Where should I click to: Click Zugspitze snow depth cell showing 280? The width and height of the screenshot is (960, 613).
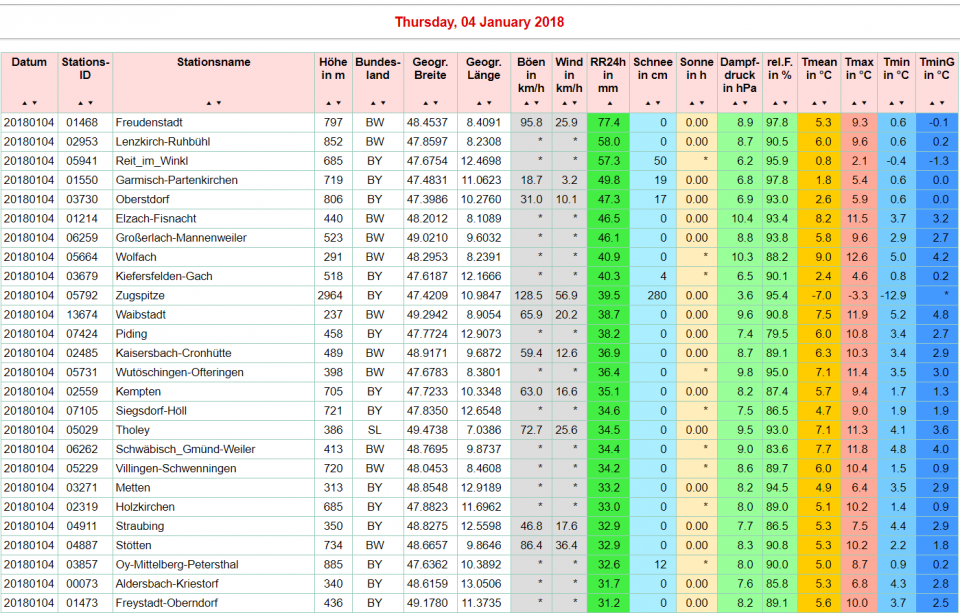click(653, 295)
